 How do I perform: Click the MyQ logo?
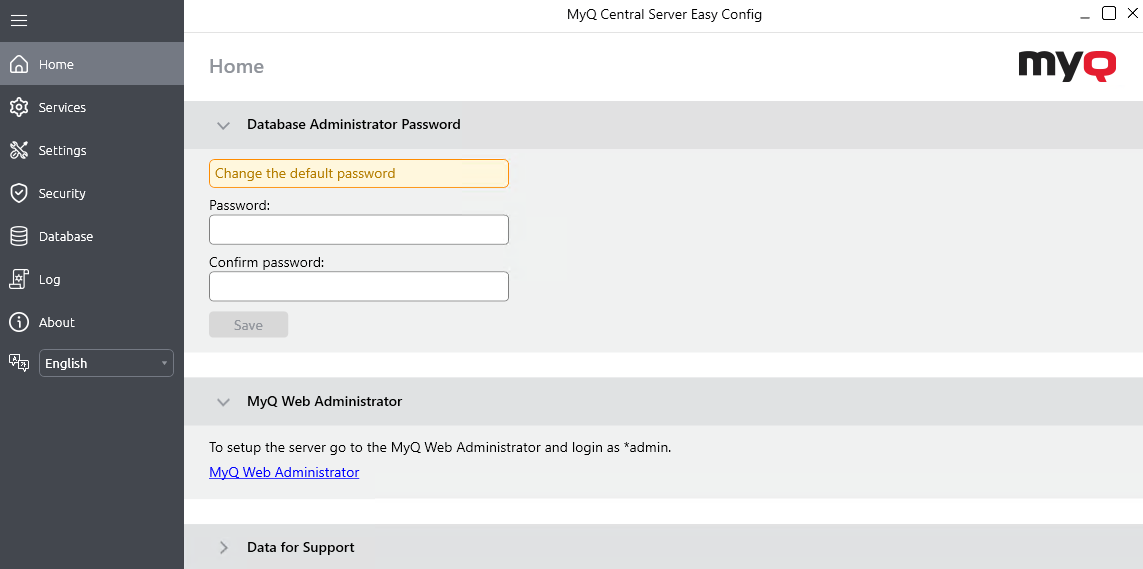[x=1067, y=66]
